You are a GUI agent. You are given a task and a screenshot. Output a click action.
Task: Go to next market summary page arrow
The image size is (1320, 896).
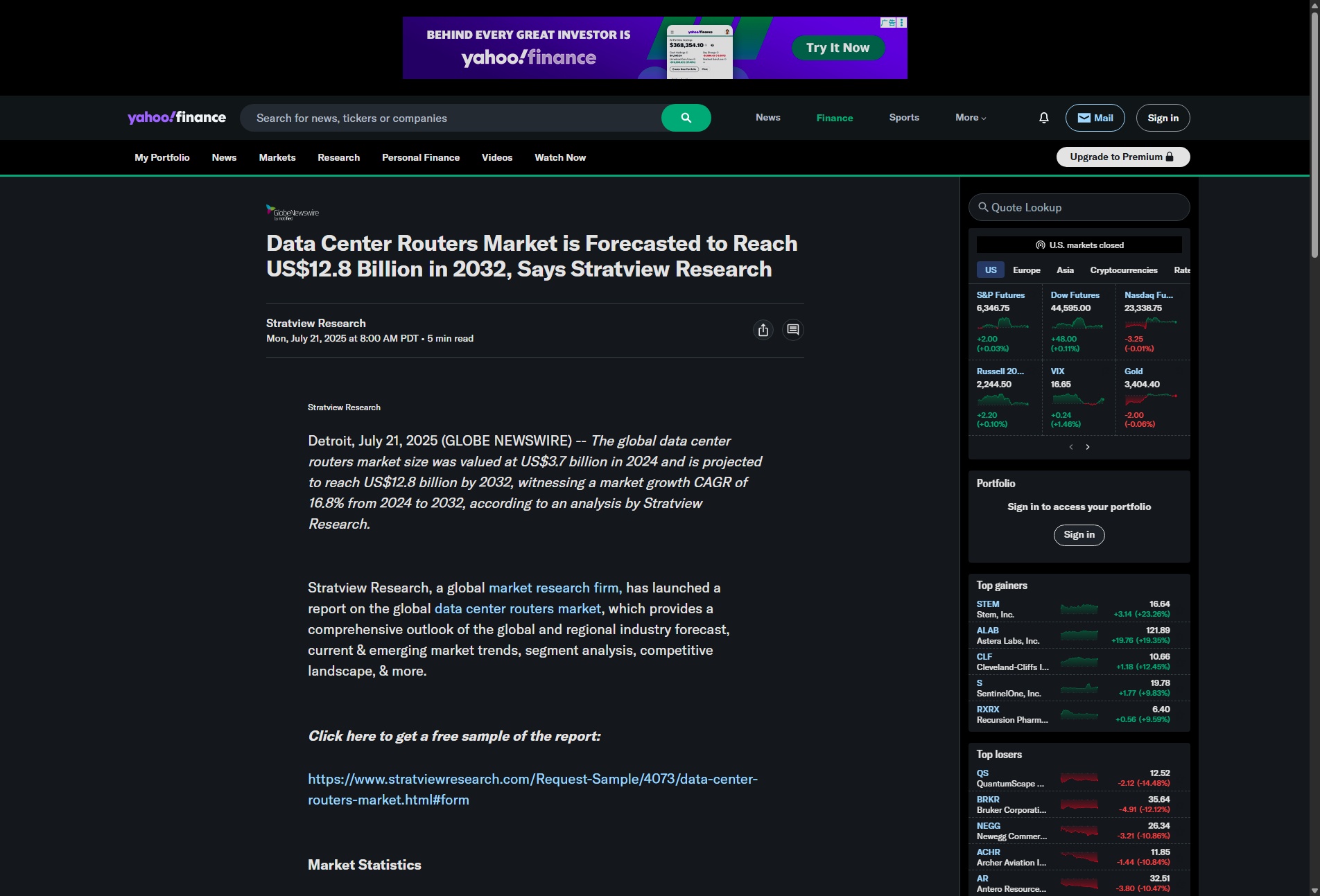pyautogui.click(x=1088, y=447)
